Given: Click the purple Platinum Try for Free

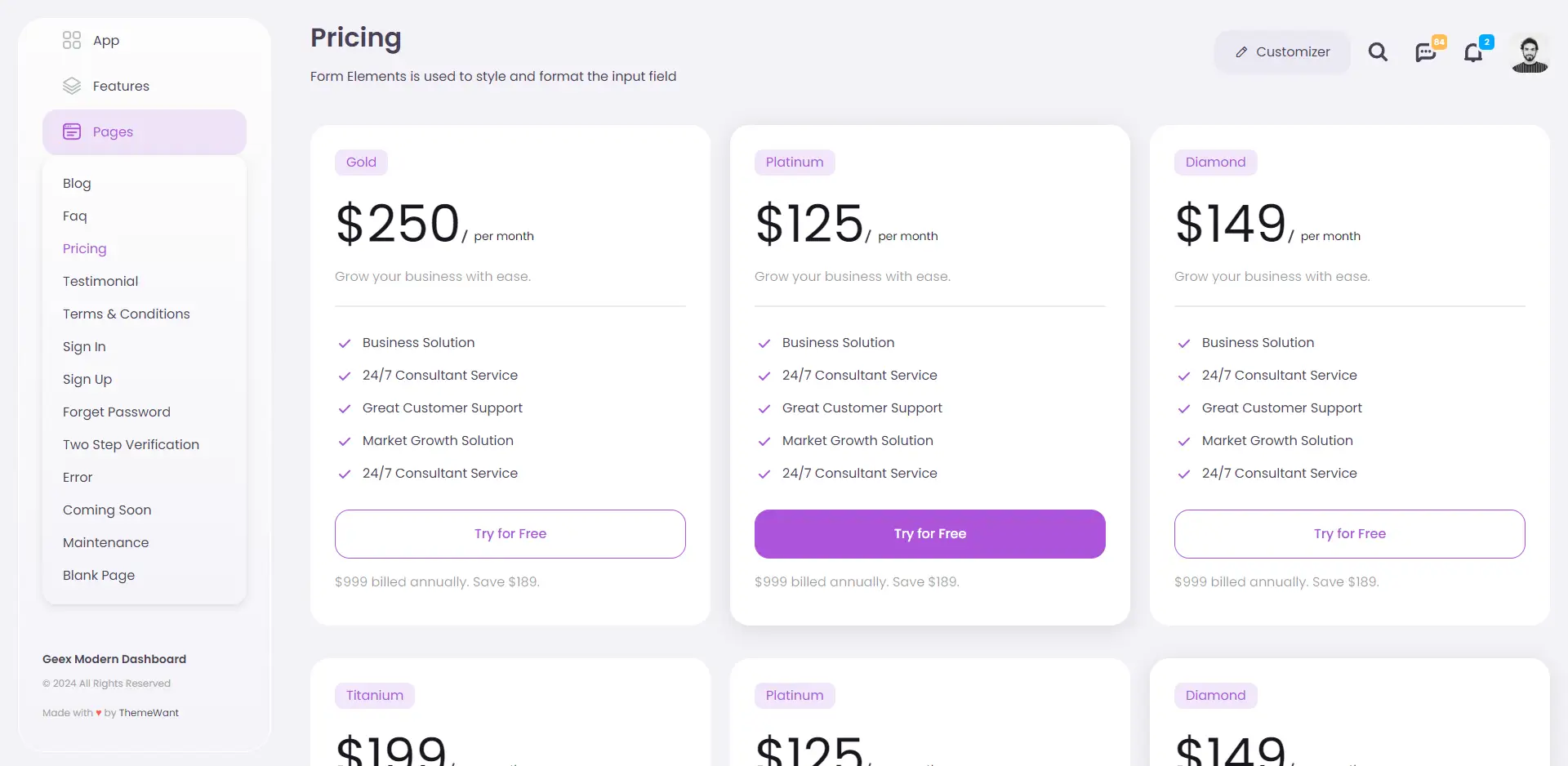Looking at the screenshot, I should point(930,534).
